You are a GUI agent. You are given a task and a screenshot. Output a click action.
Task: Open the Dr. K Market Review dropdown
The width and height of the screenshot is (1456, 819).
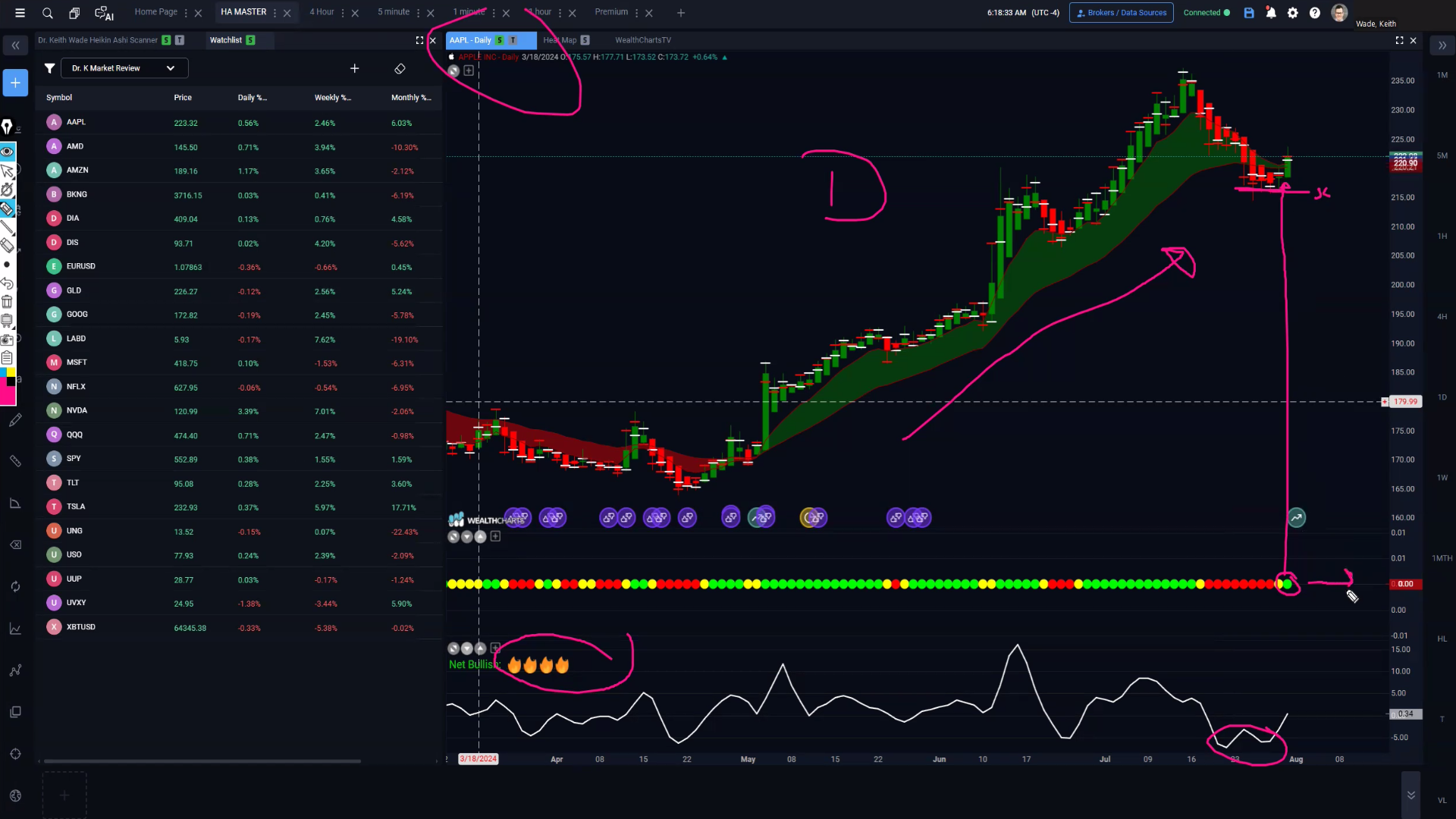pos(124,68)
